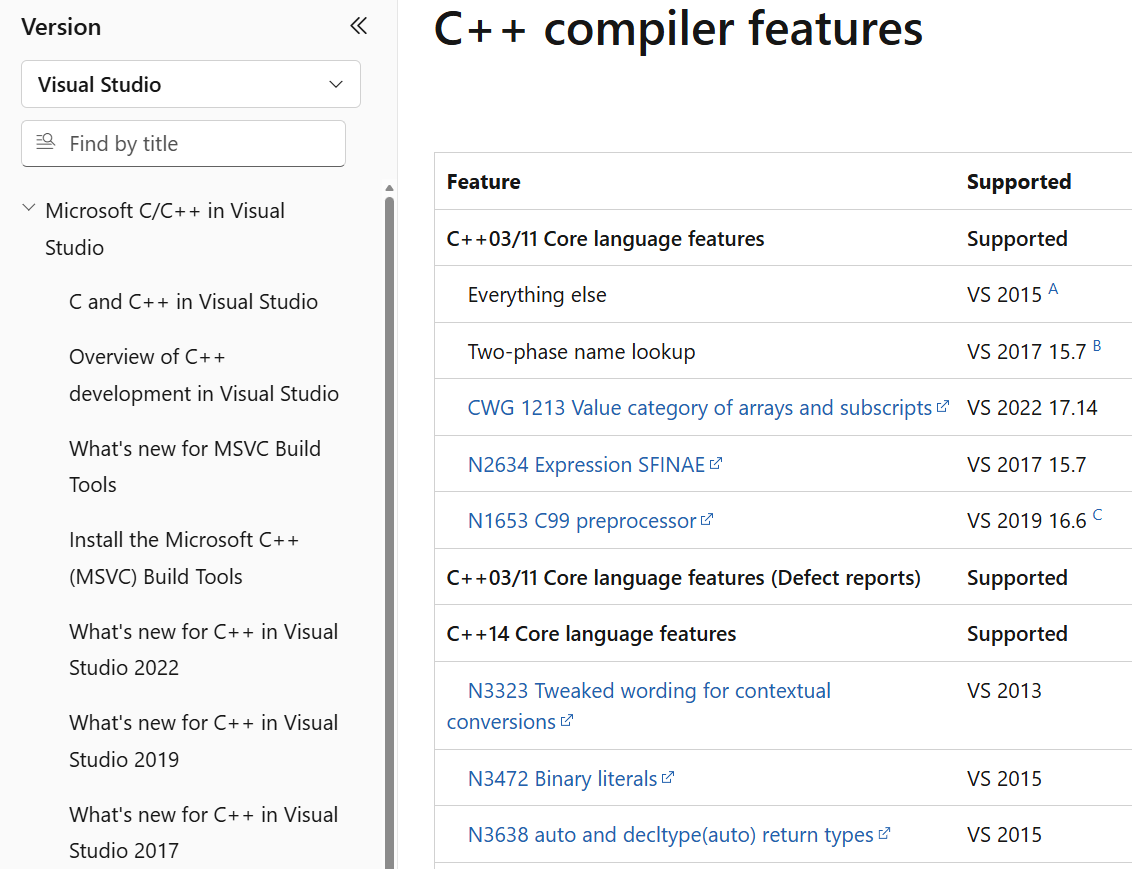Click the 'Version' label in the sidebar
This screenshot has width=1132, height=869.
(61, 27)
